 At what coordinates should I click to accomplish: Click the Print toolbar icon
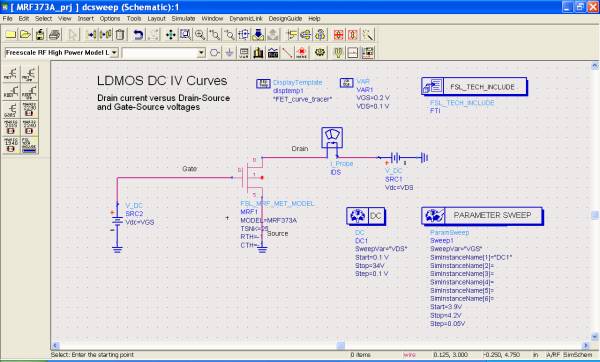coord(55,35)
